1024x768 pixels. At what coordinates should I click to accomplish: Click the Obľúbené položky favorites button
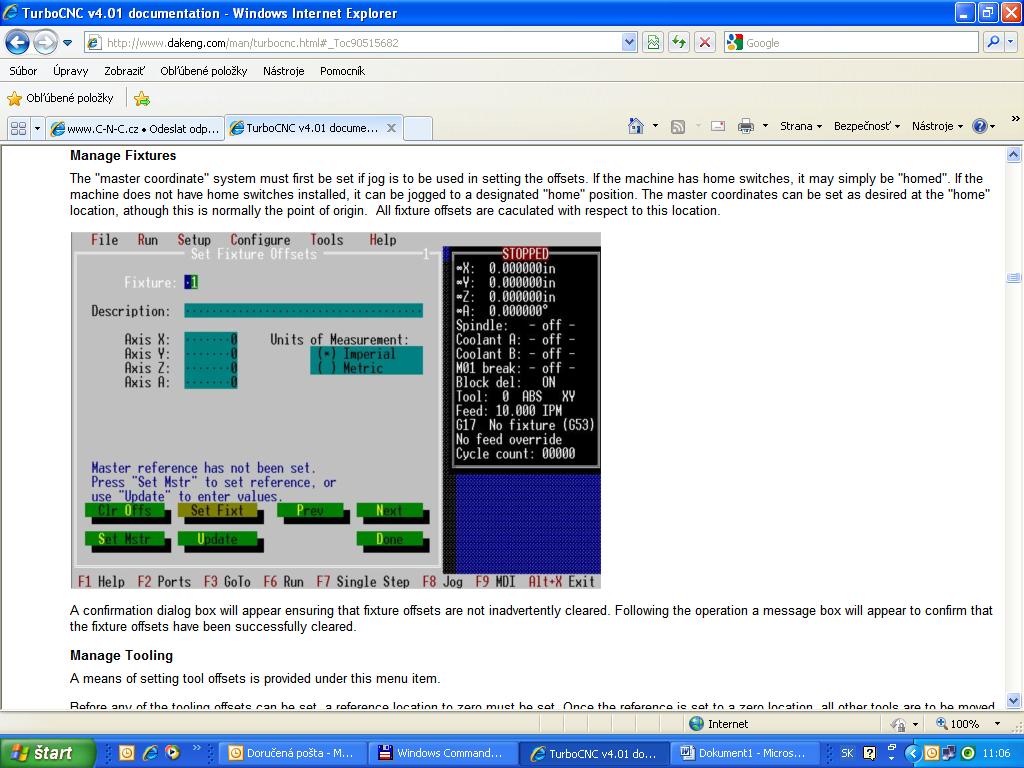[x=60, y=98]
